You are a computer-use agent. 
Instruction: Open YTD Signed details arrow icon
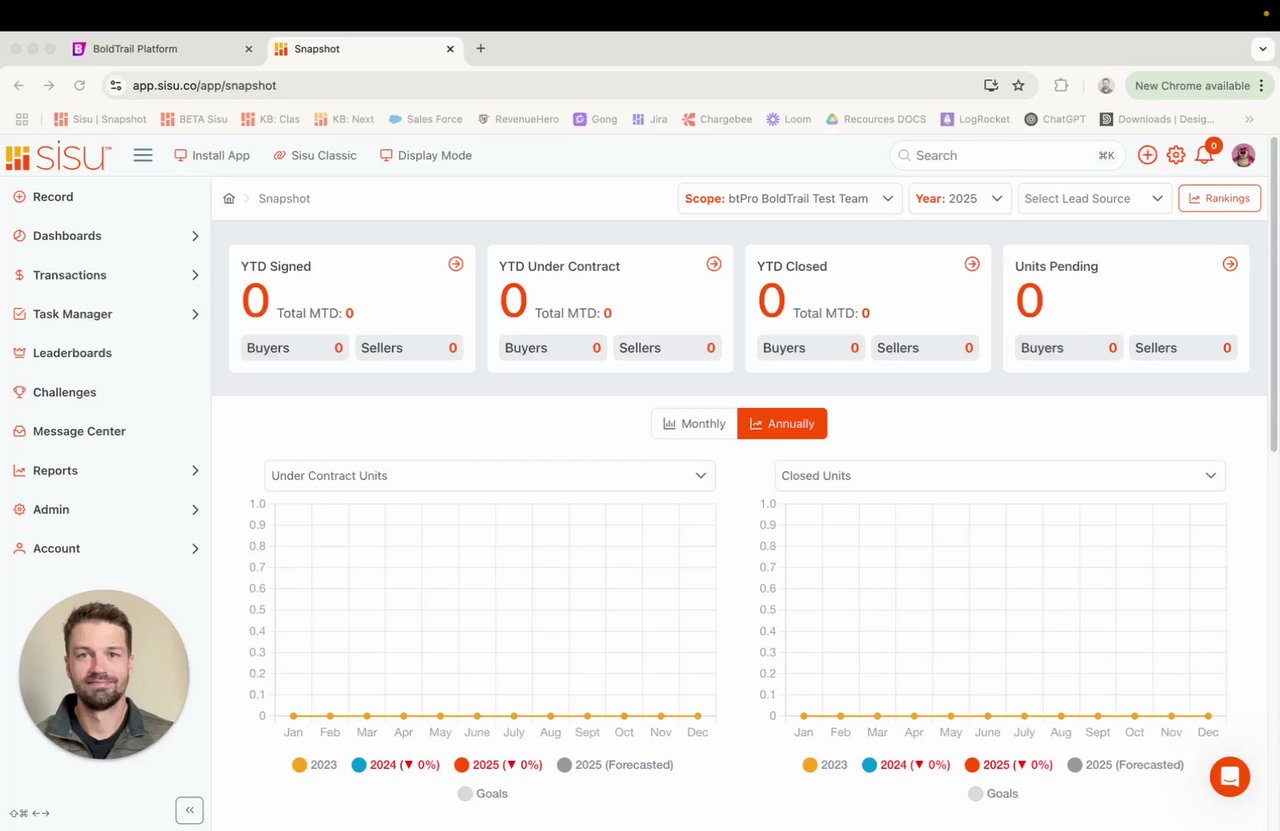coord(456,264)
